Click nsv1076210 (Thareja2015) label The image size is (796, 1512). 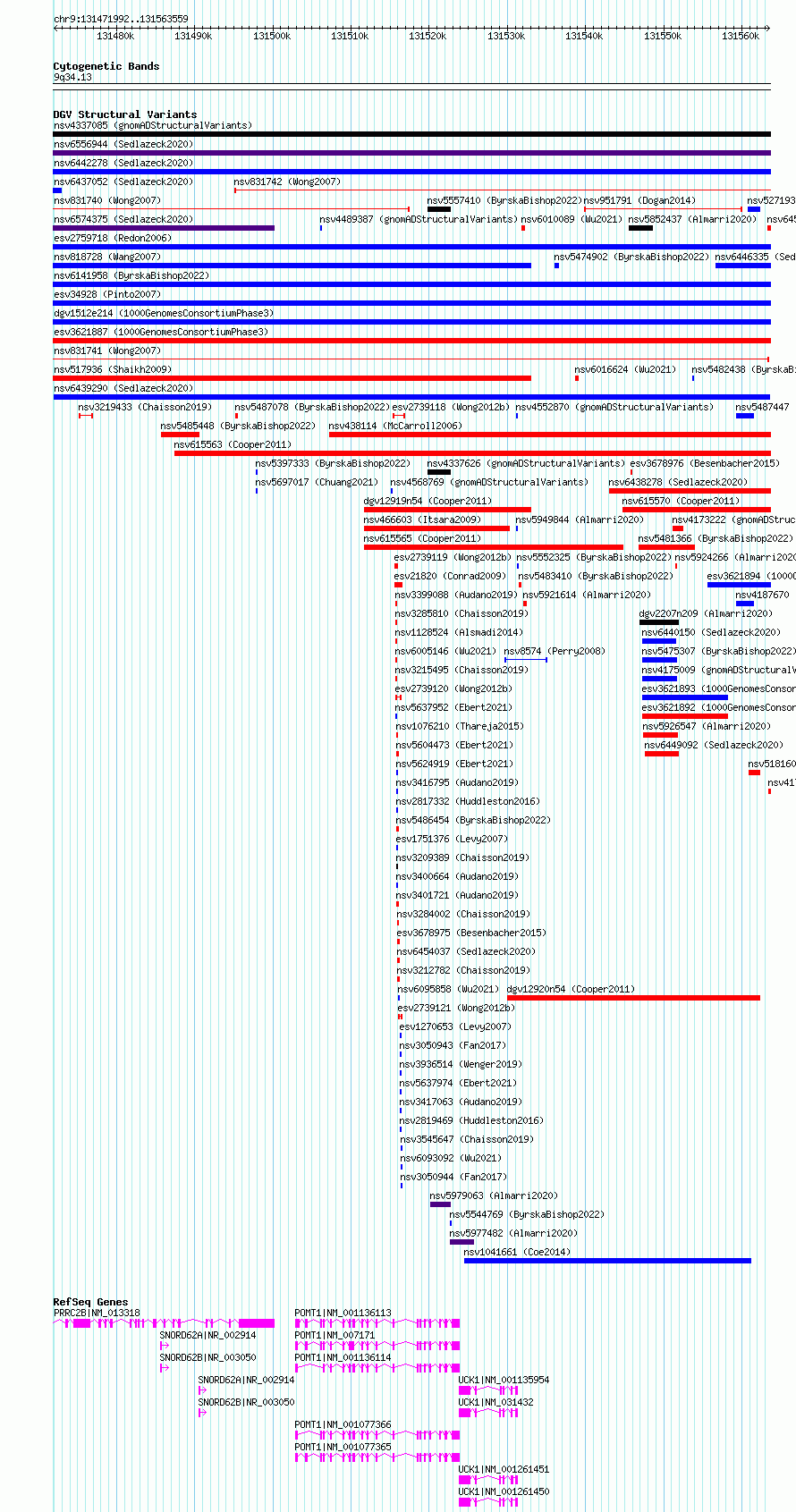[x=460, y=726]
